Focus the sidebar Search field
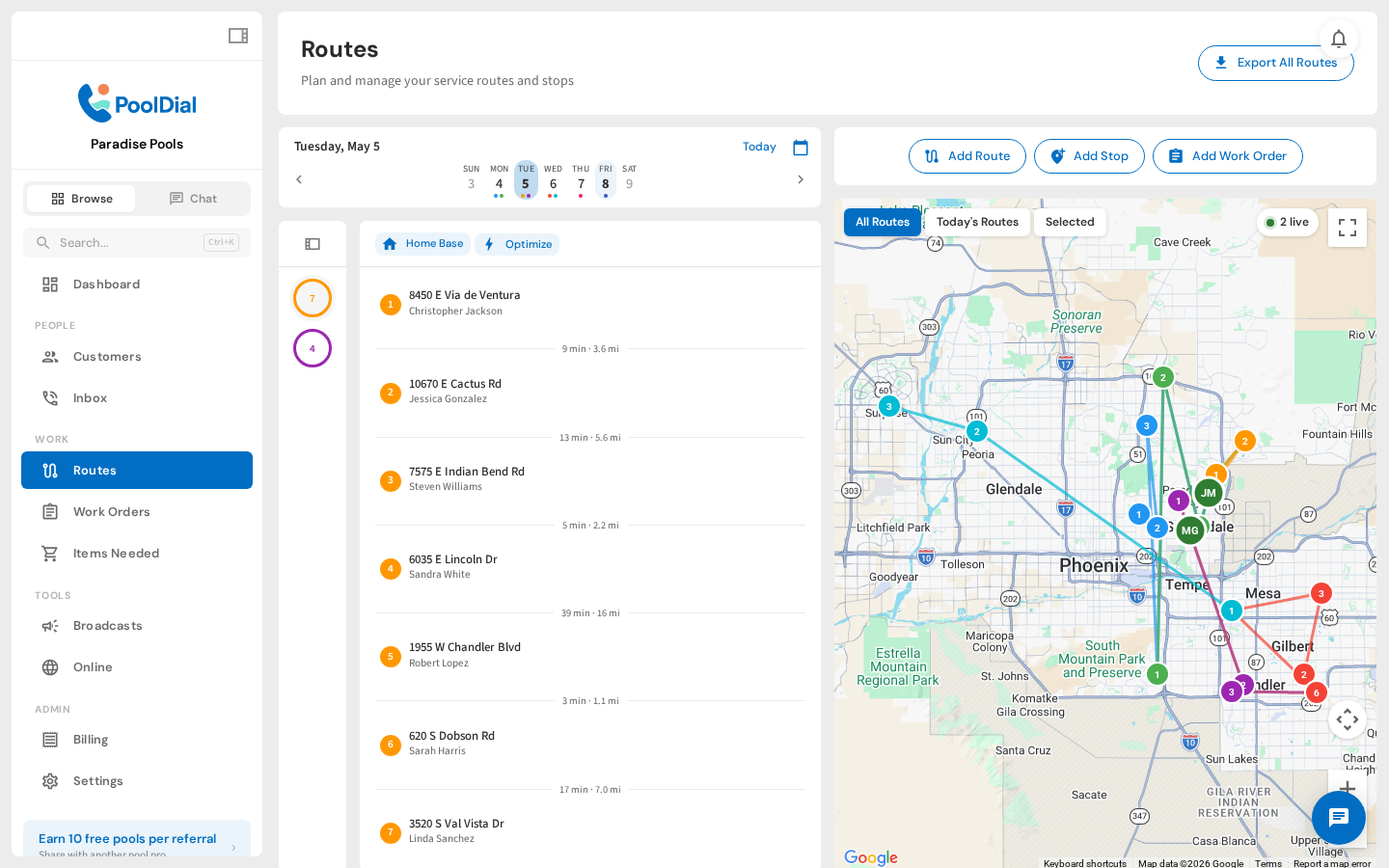This screenshot has height=868, width=1389. click(137, 243)
